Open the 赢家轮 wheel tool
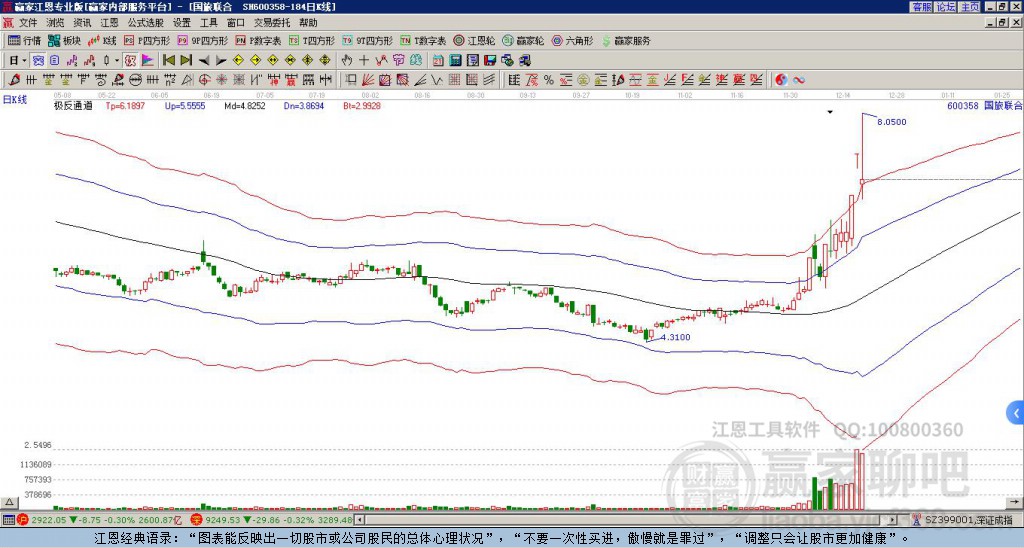 click(523, 41)
